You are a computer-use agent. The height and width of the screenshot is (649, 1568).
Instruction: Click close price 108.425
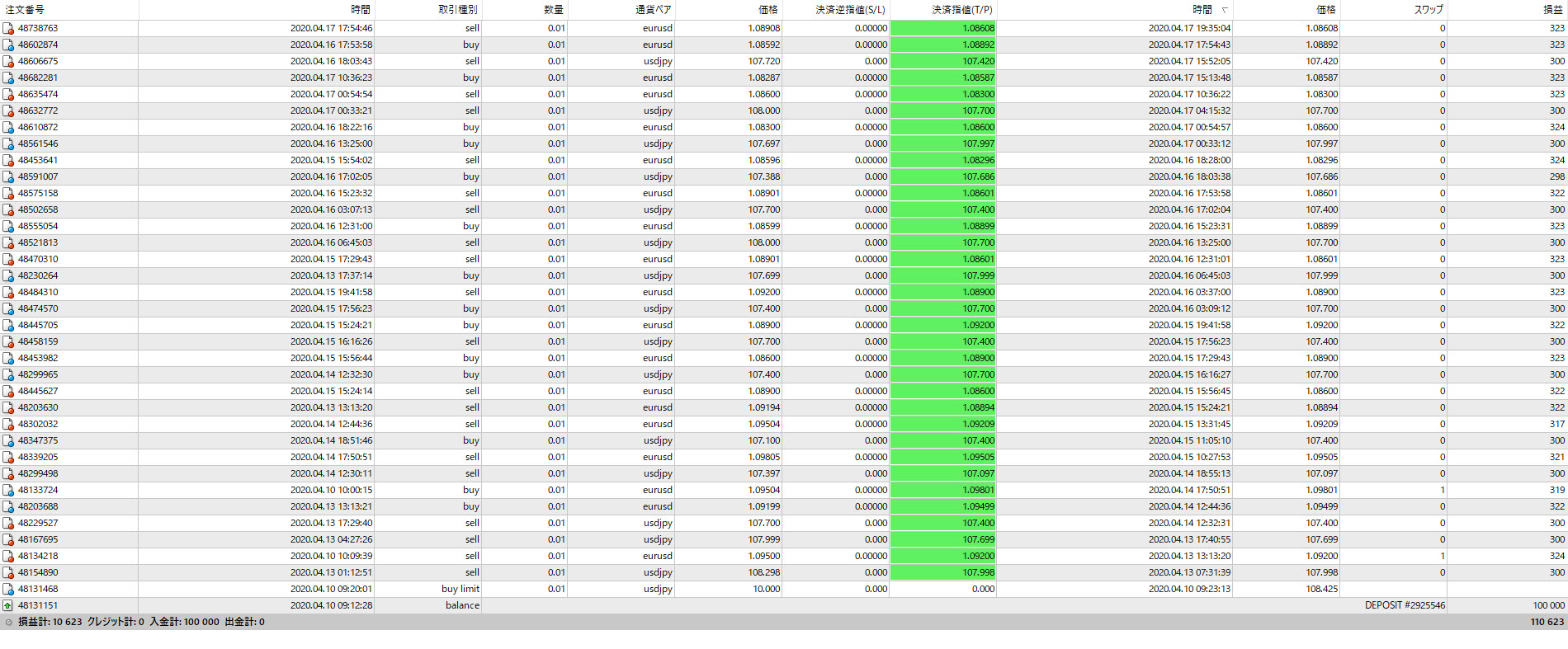tap(1321, 589)
